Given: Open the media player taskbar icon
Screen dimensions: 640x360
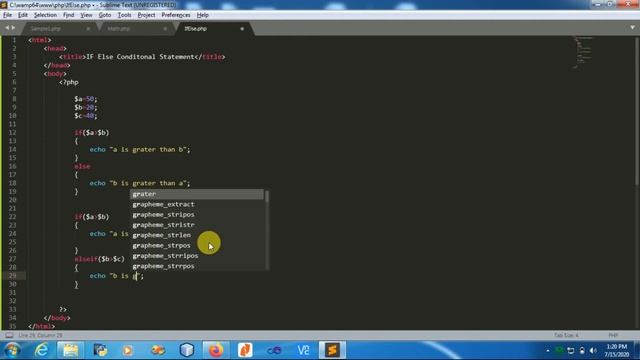Looking at the screenshot, I should [x=128, y=351].
